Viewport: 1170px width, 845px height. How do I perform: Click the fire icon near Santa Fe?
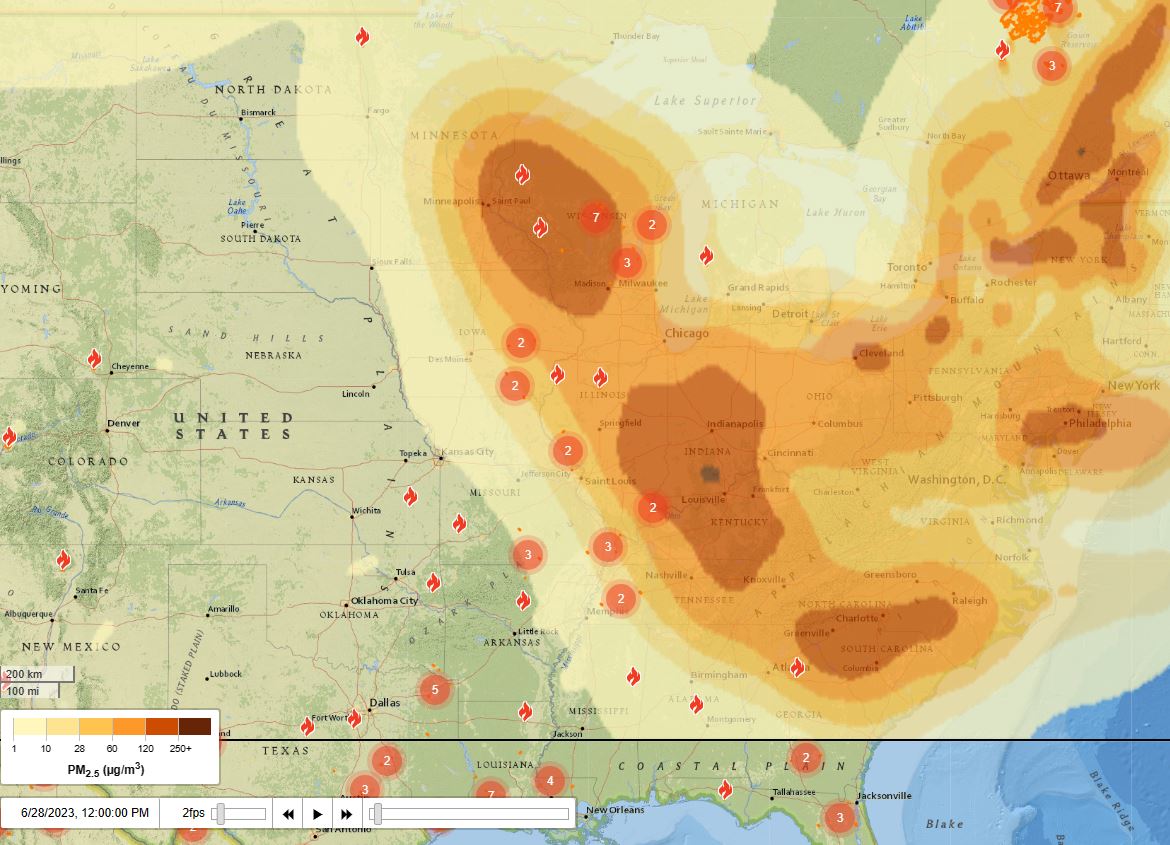pyautogui.click(x=63, y=559)
